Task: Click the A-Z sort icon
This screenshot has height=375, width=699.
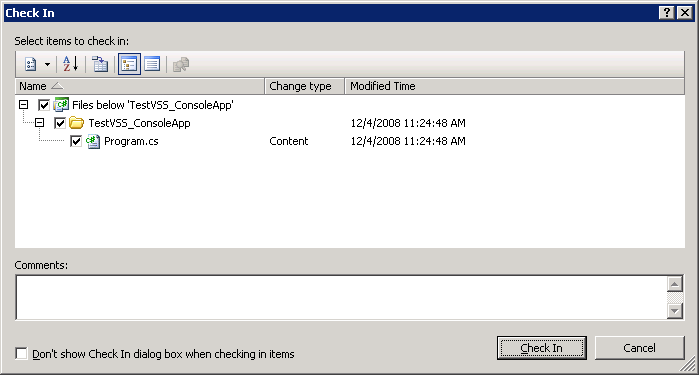Action: coord(70,64)
